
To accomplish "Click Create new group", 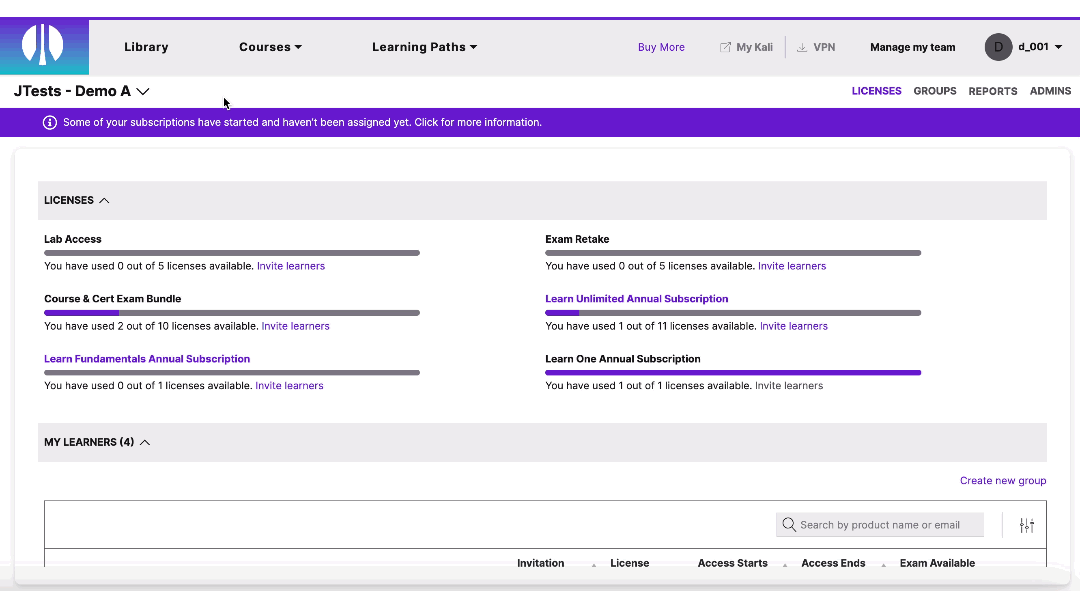I will click(1003, 480).
